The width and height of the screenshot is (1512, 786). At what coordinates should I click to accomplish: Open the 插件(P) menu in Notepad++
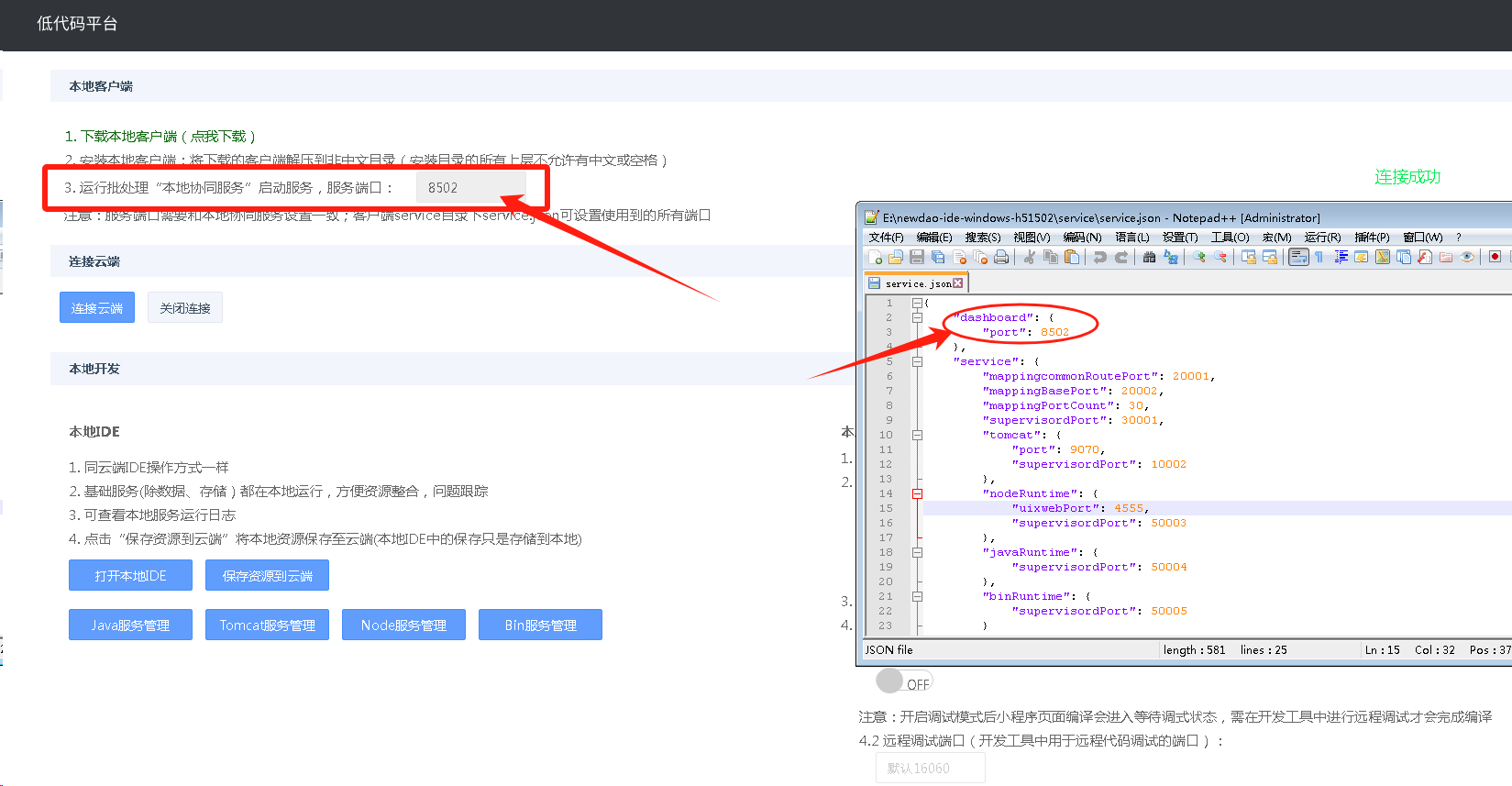(1372, 237)
